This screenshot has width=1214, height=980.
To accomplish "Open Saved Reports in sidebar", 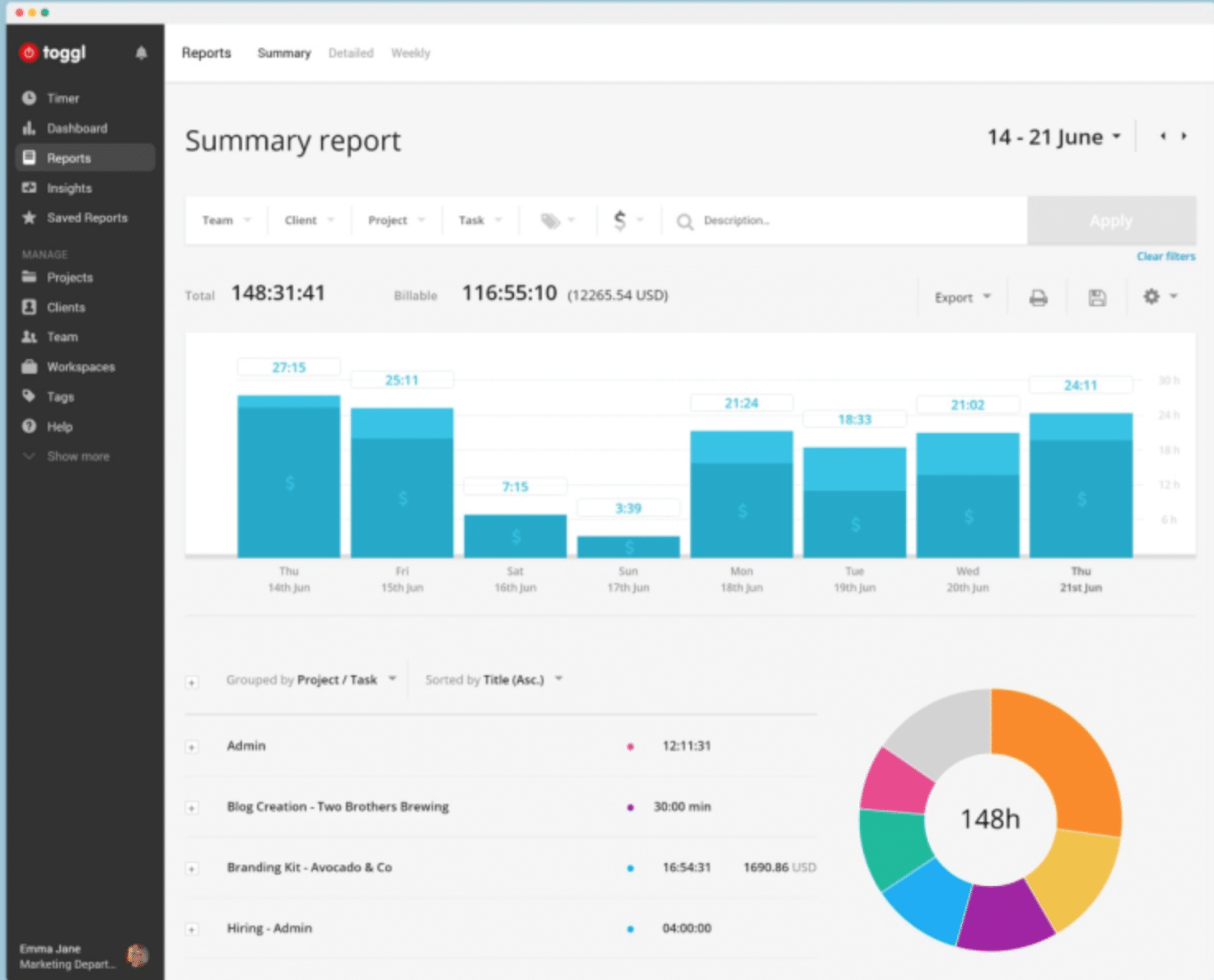I will point(86,218).
